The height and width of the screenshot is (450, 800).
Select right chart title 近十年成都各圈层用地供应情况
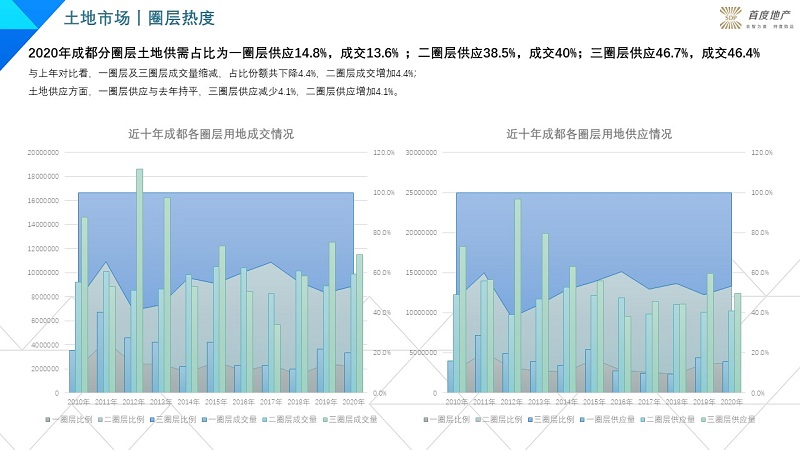coord(588,134)
